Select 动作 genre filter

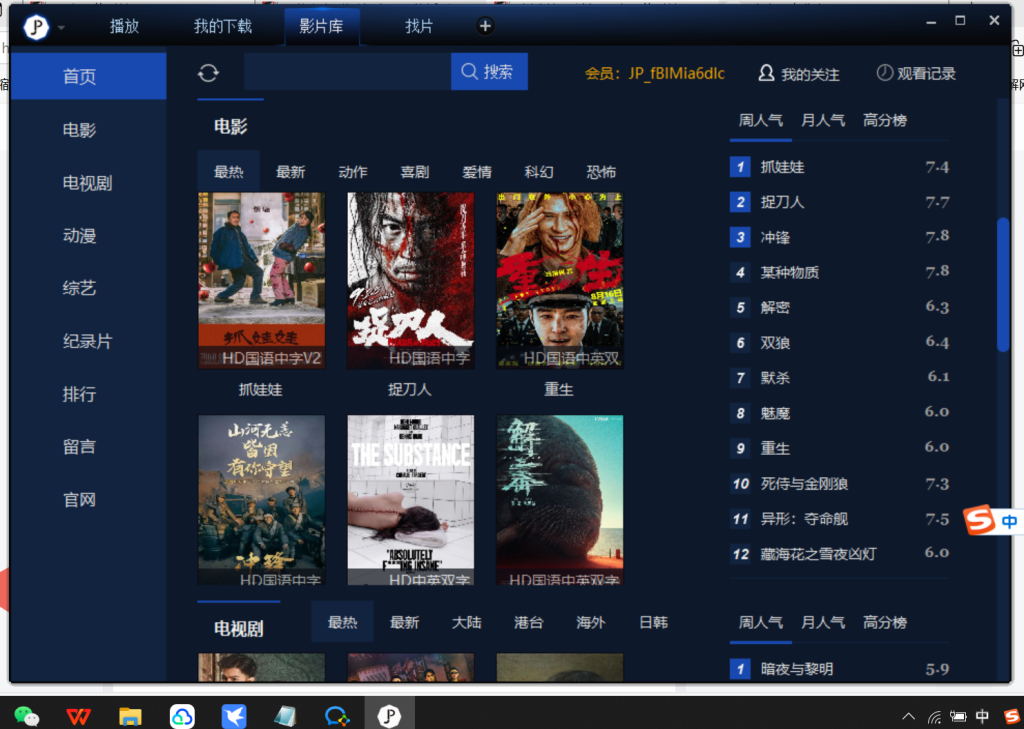(x=353, y=172)
